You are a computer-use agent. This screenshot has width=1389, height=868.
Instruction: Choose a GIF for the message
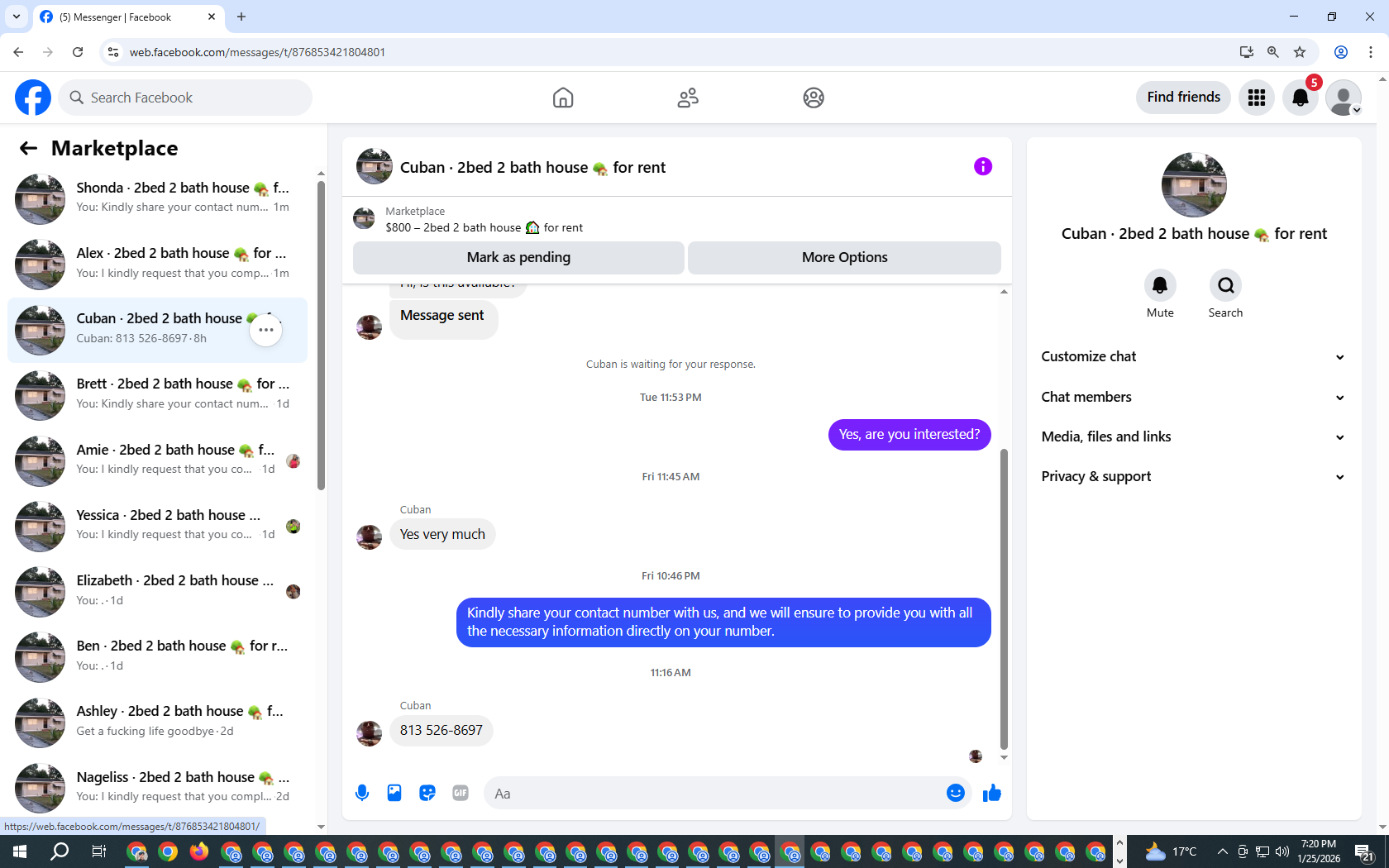[461, 794]
